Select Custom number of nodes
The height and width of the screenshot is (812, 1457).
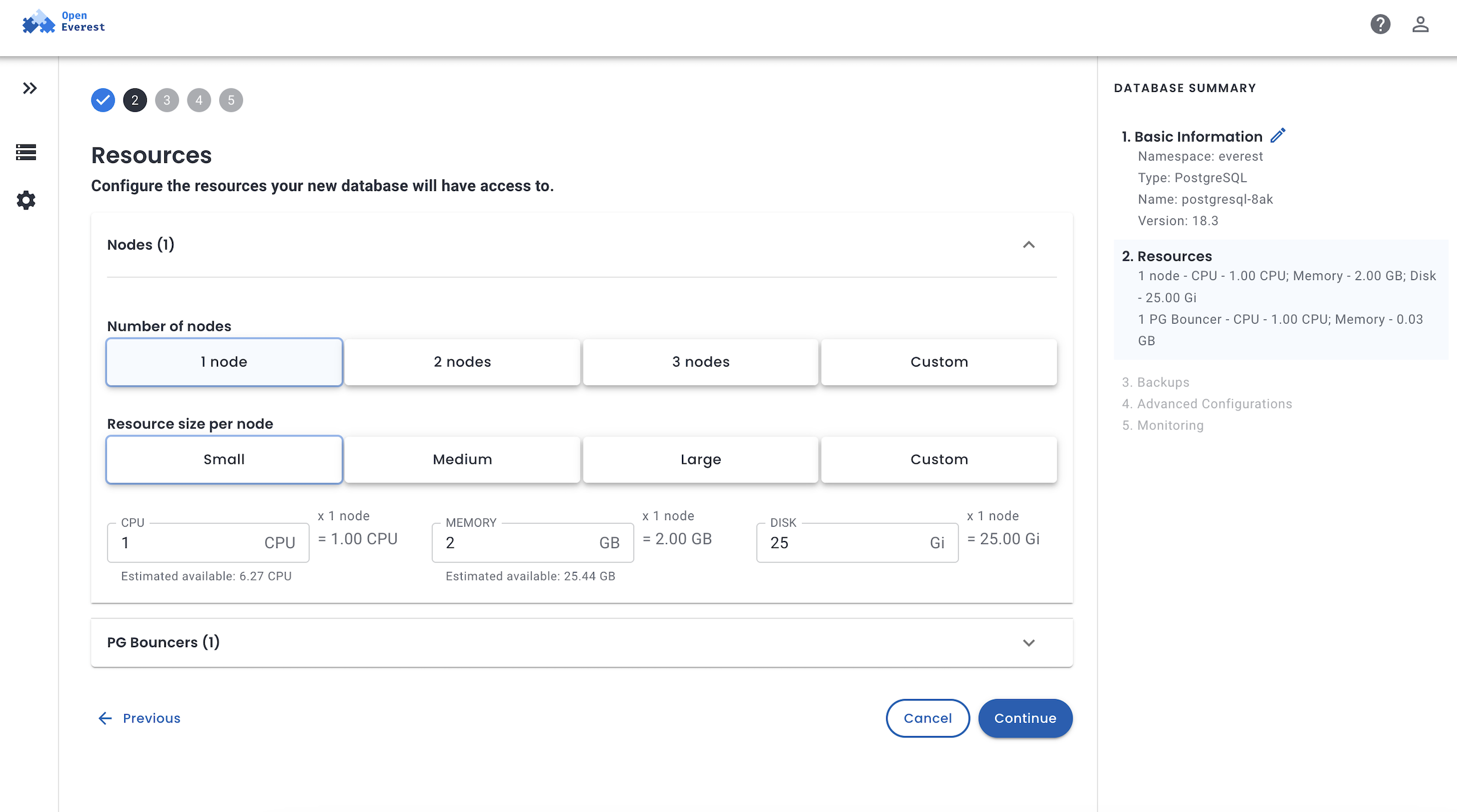939,362
